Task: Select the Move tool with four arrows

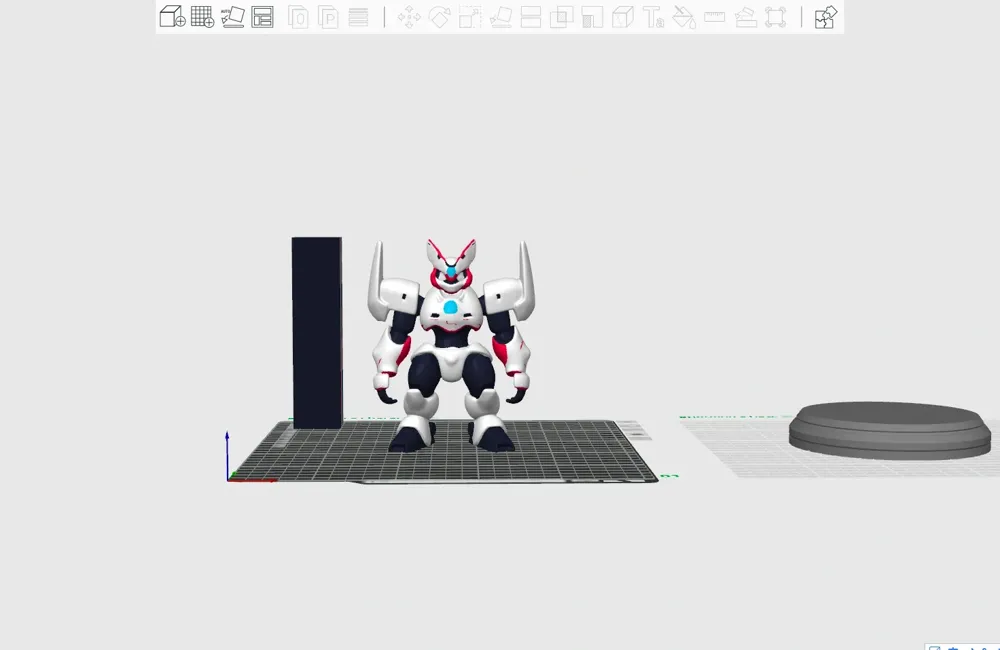Action: tap(409, 17)
